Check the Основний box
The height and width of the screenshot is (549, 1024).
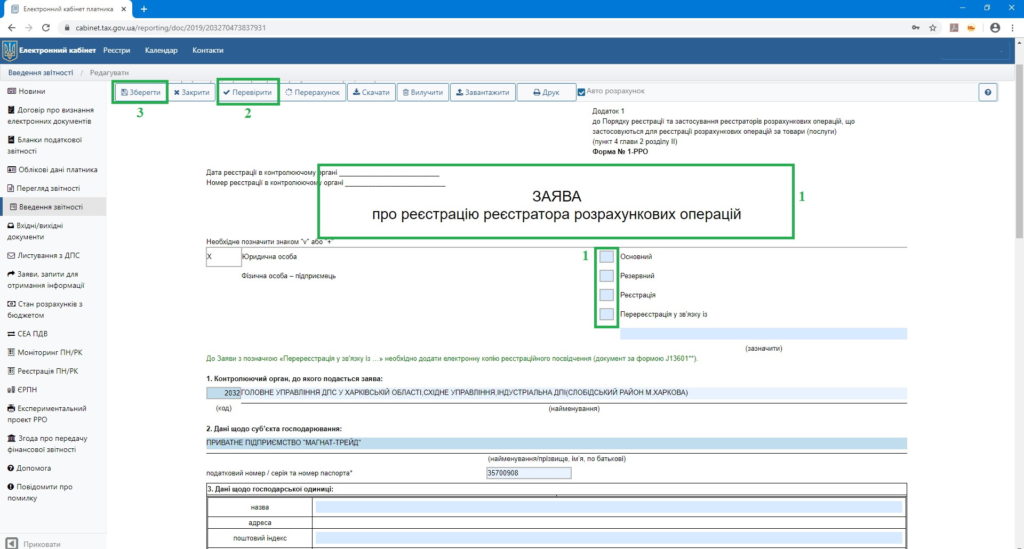tap(606, 257)
